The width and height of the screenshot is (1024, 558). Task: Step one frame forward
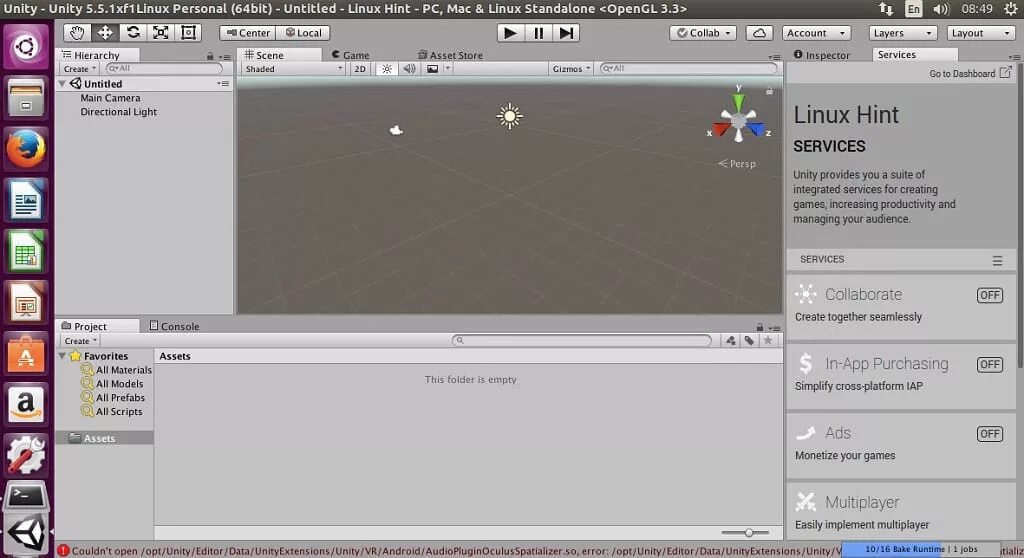tap(566, 33)
